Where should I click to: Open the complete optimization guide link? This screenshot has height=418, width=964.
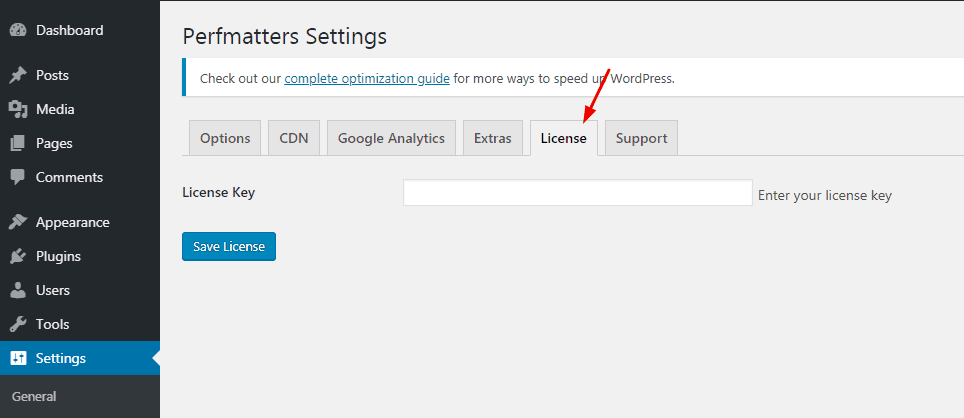[367, 79]
